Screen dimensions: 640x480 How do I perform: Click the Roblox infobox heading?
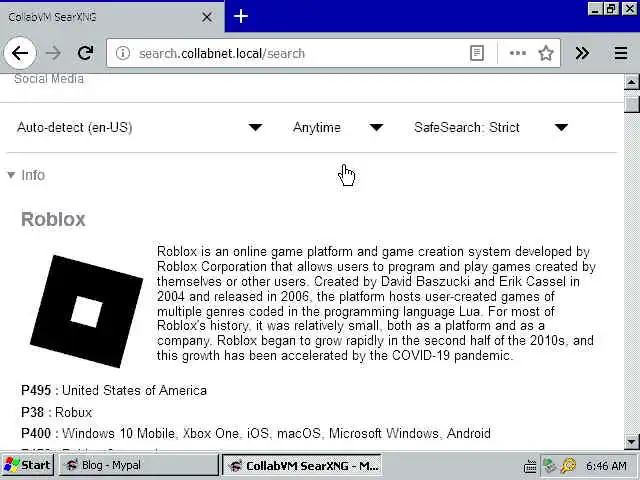[x=53, y=219]
